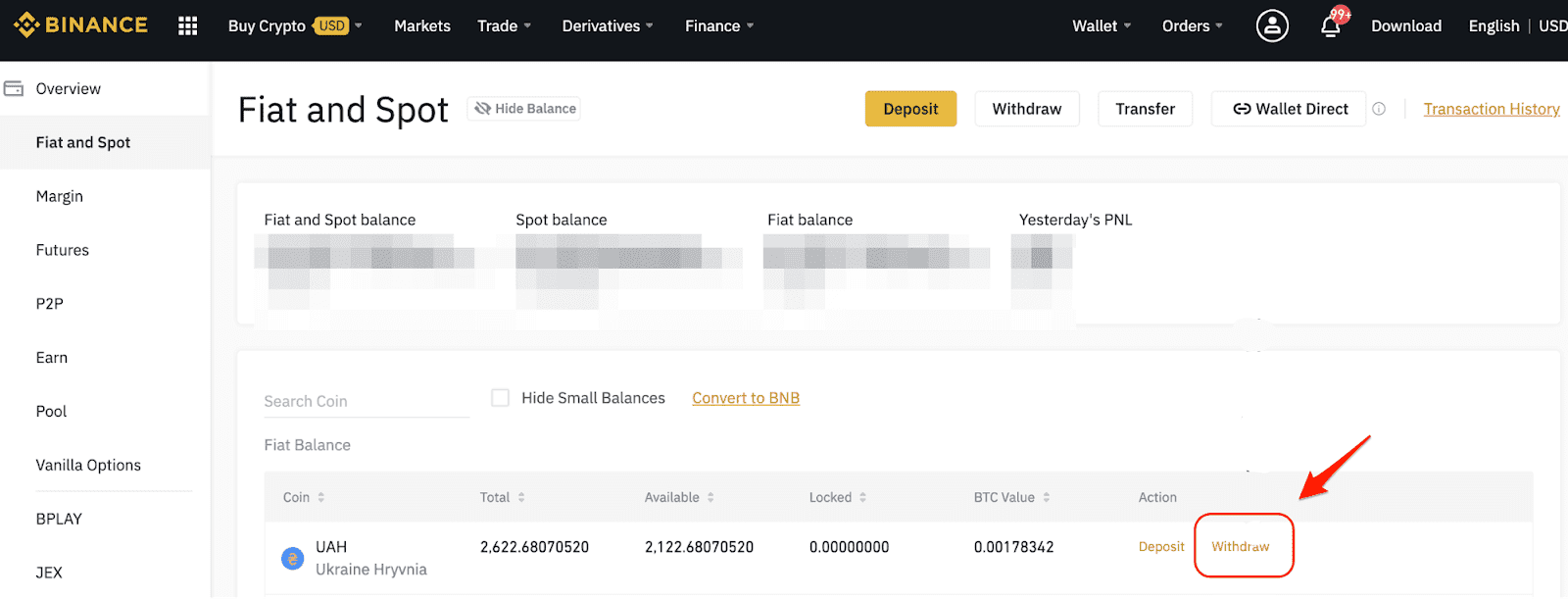The width and height of the screenshot is (1568, 599).
Task: Click Withdraw in the UAH row
Action: 1240,546
